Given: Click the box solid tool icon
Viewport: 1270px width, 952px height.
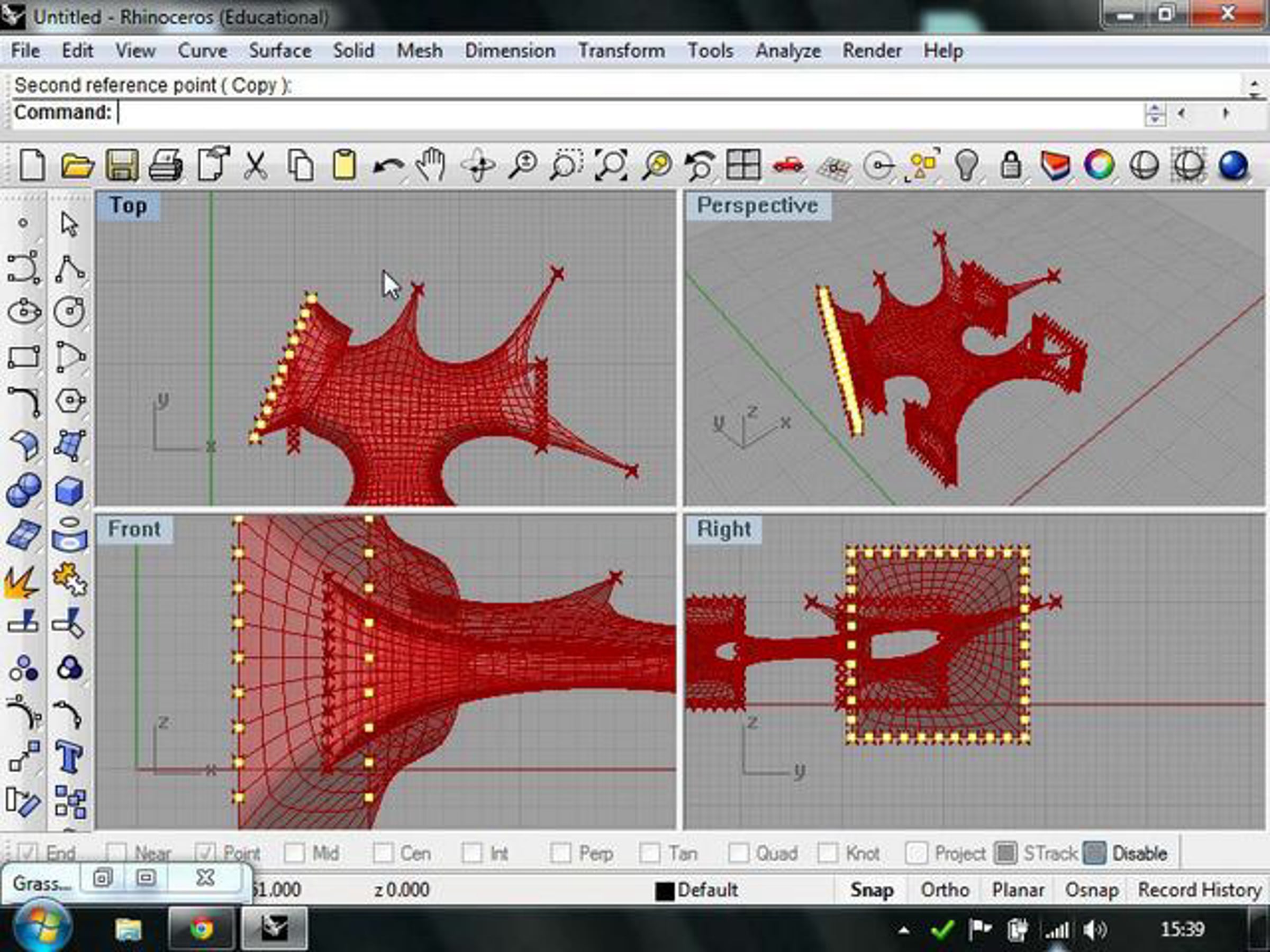Looking at the screenshot, I should (69, 491).
